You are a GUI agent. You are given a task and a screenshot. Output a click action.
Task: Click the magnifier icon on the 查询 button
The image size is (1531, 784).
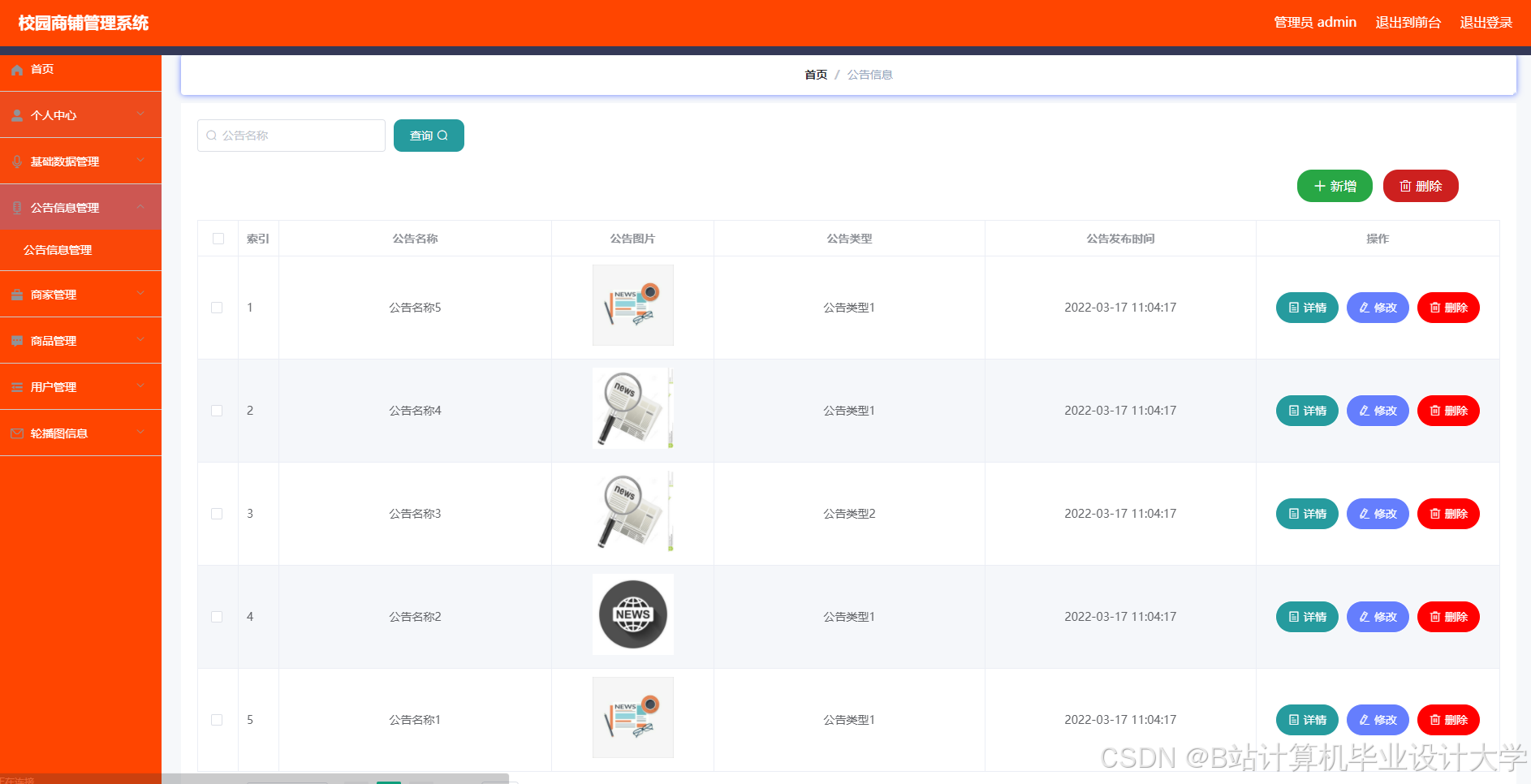tap(442, 136)
